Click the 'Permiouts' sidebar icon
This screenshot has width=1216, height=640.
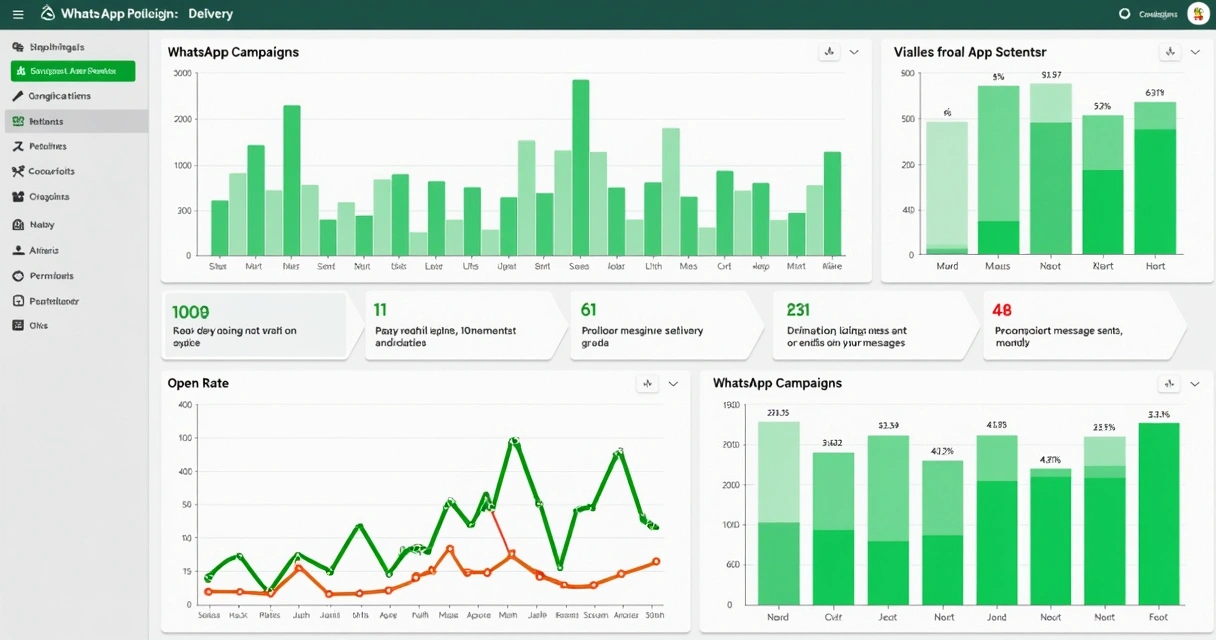tap(18, 275)
